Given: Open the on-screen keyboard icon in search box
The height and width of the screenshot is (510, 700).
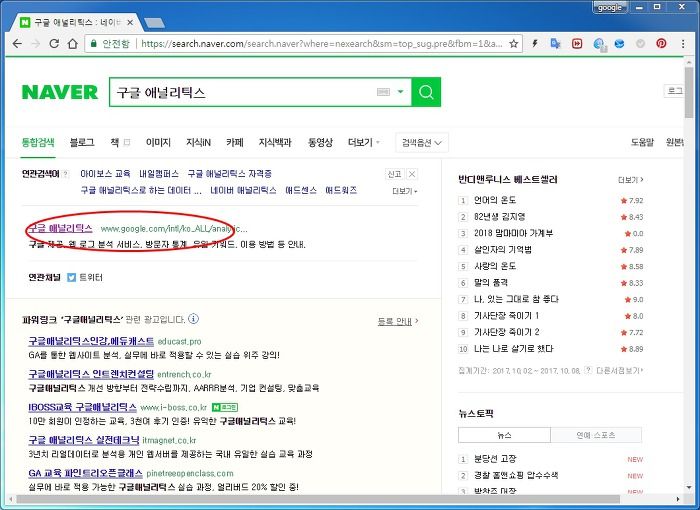Looking at the screenshot, I should 383,92.
